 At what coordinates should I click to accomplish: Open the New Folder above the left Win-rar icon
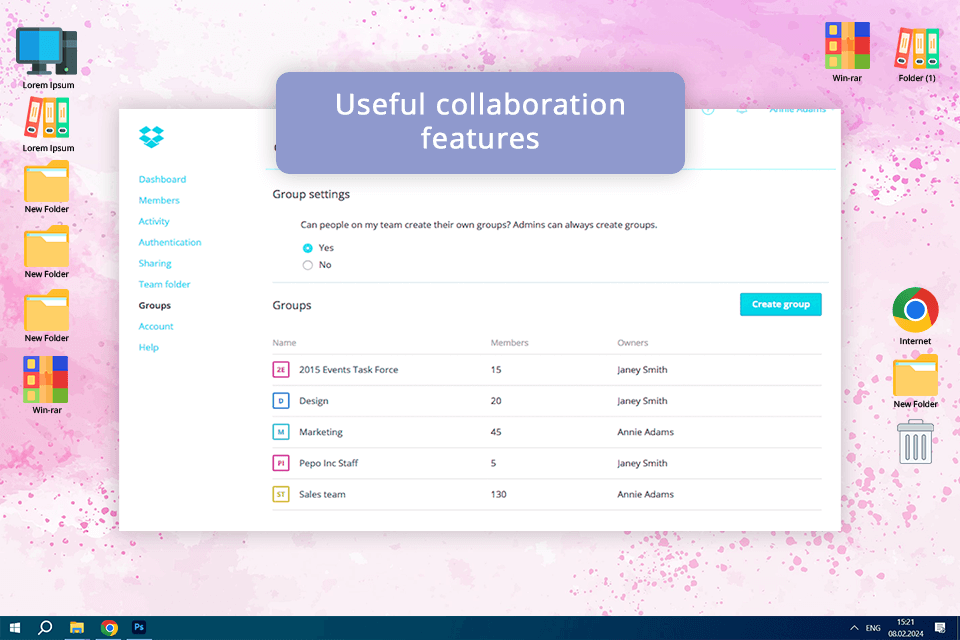click(x=47, y=311)
